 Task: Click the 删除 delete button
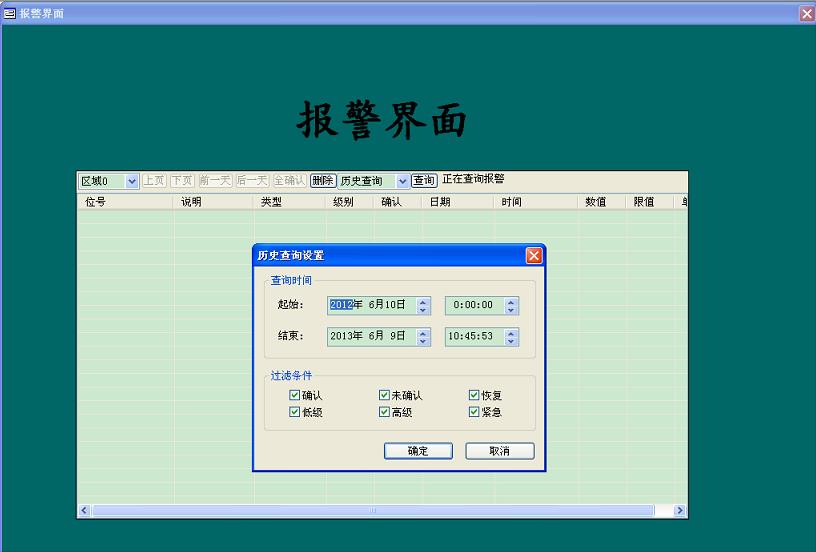[323, 181]
